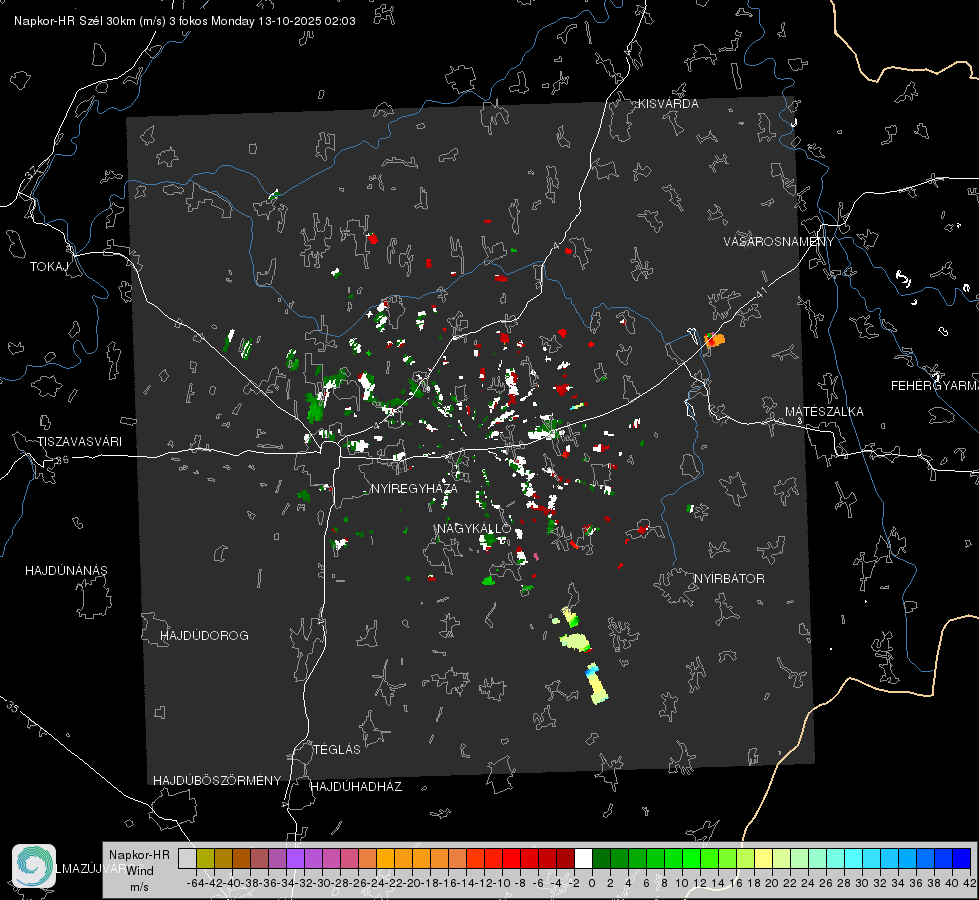
Task: Click road number 36 near Tiszavasvári
Action: pos(62,460)
